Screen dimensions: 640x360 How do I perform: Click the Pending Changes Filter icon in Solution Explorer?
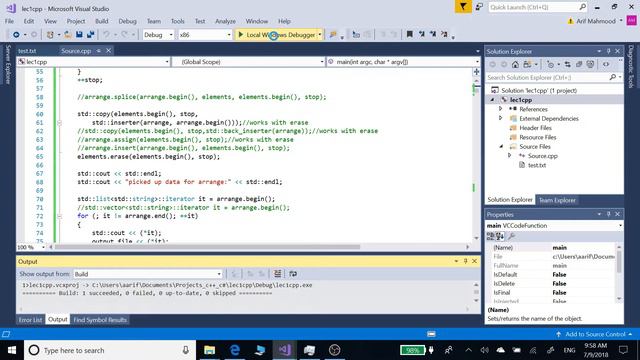(x=551, y=64)
